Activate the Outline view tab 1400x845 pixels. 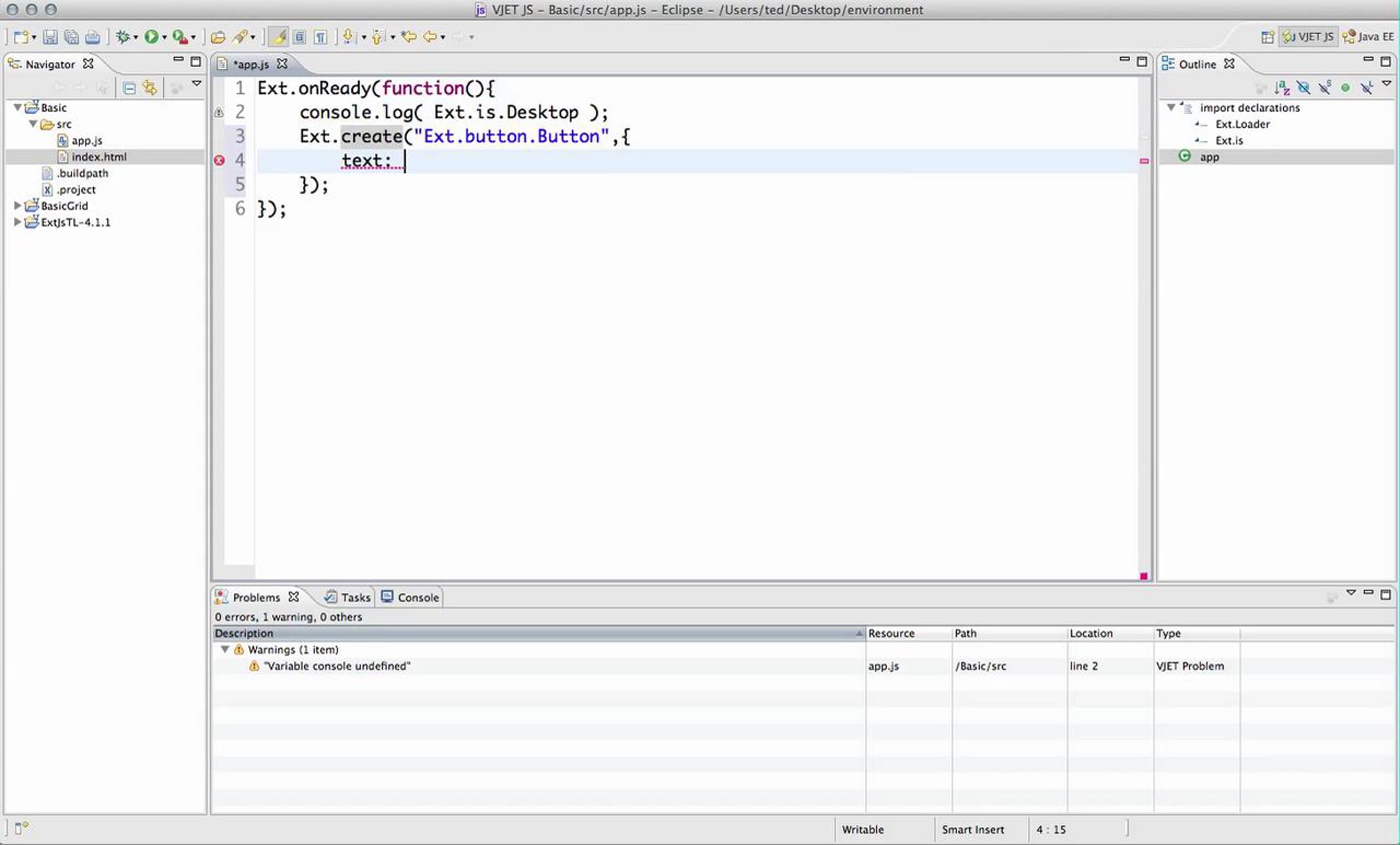[x=1197, y=64]
